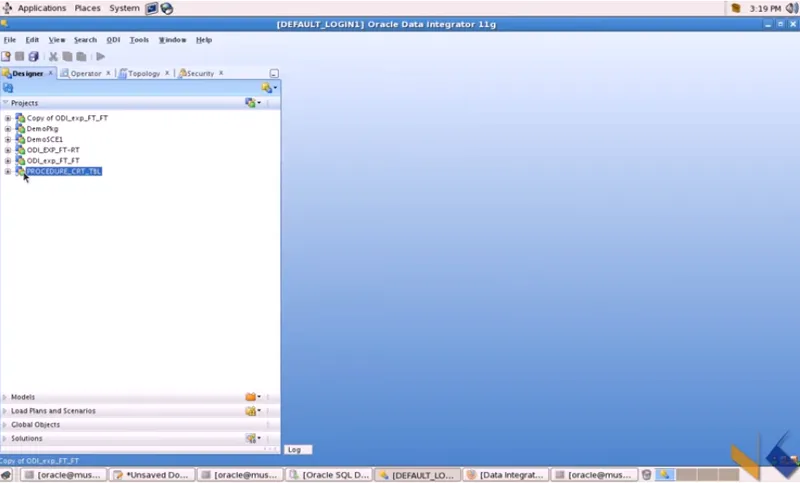Open the Search menu
The width and height of the screenshot is (800, 483).
click(x=85, y=40)
